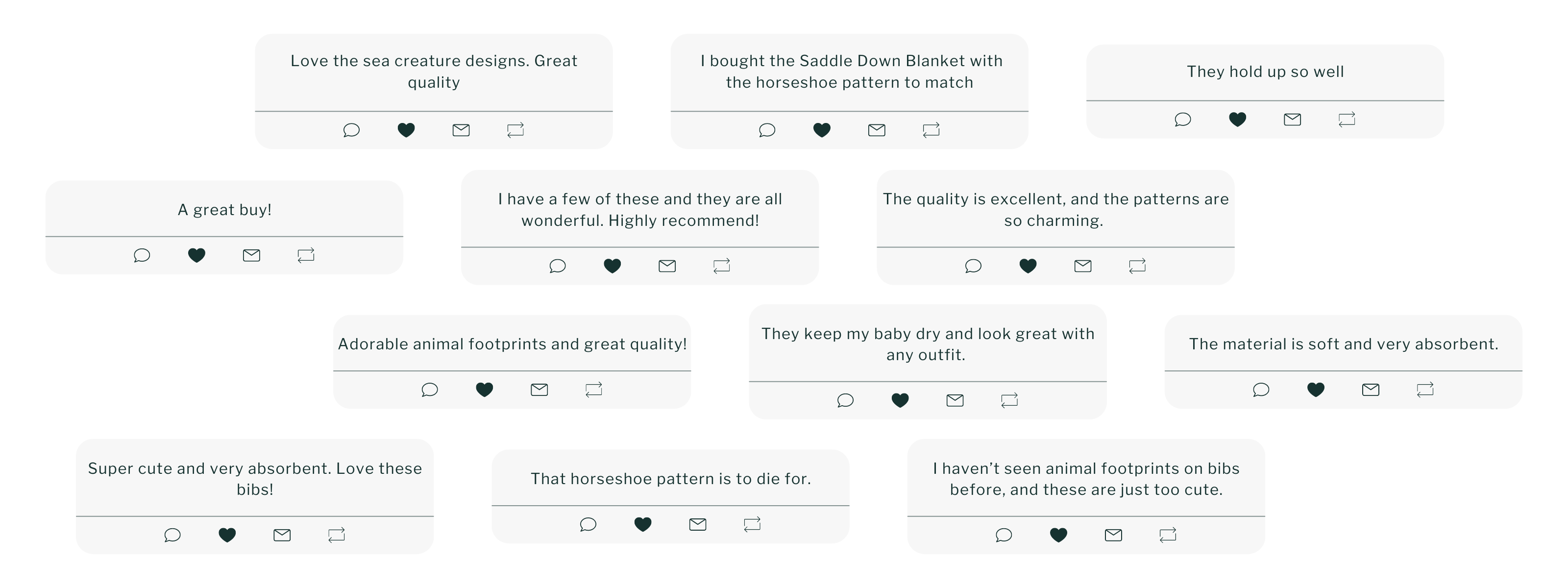Viewport: 1568px width, 588px height.
Task: Comment on 'That horseshoe pattern is to die for'
Action: pyautogui.click(x=588, y=524)
